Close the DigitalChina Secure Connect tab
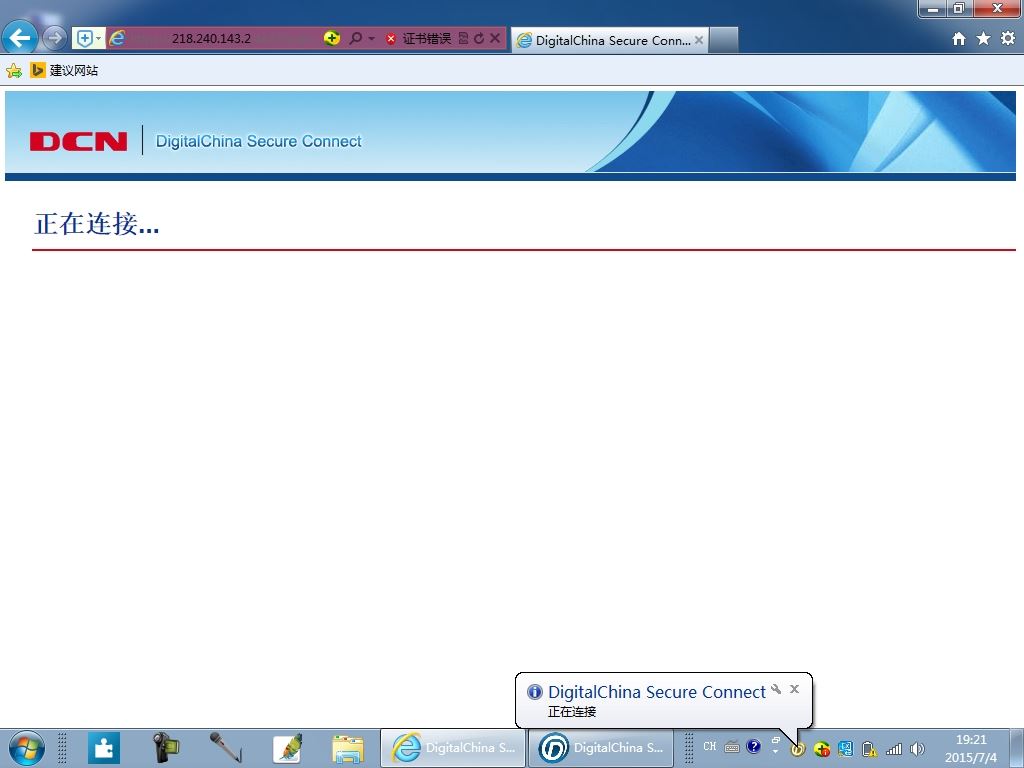Viewport: 1024px width, 768px height. coord(699,40)
